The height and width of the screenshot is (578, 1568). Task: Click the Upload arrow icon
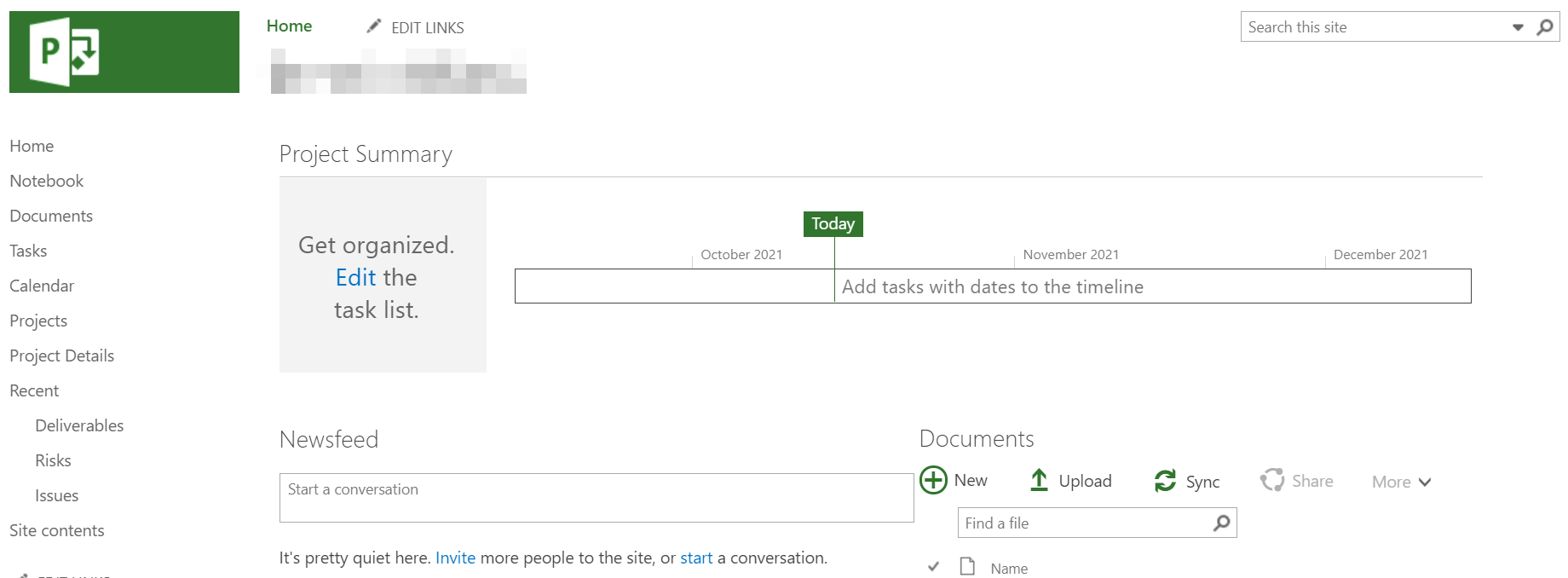coord(1039,480)
